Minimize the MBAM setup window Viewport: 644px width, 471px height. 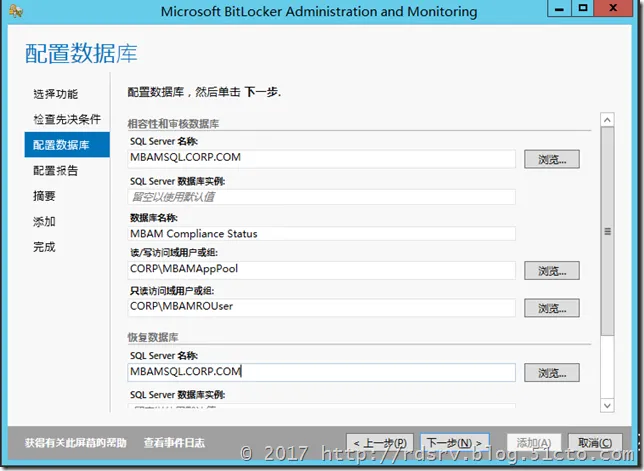click(559, 9)
